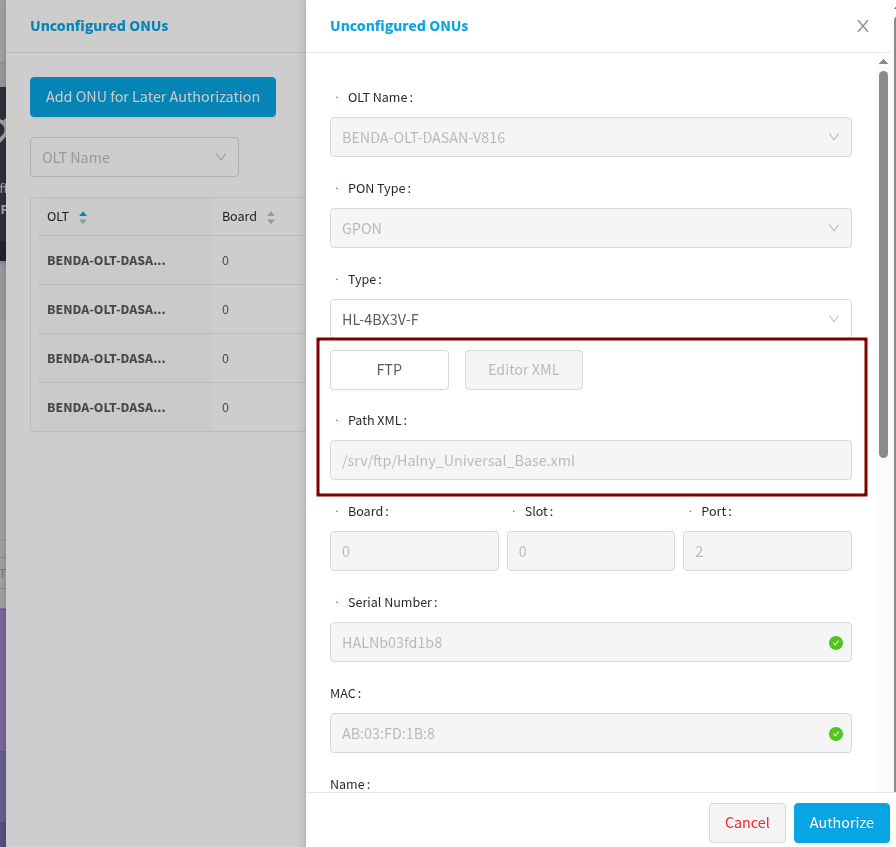Cancel the ONU authorization

[x=747, y=823]
